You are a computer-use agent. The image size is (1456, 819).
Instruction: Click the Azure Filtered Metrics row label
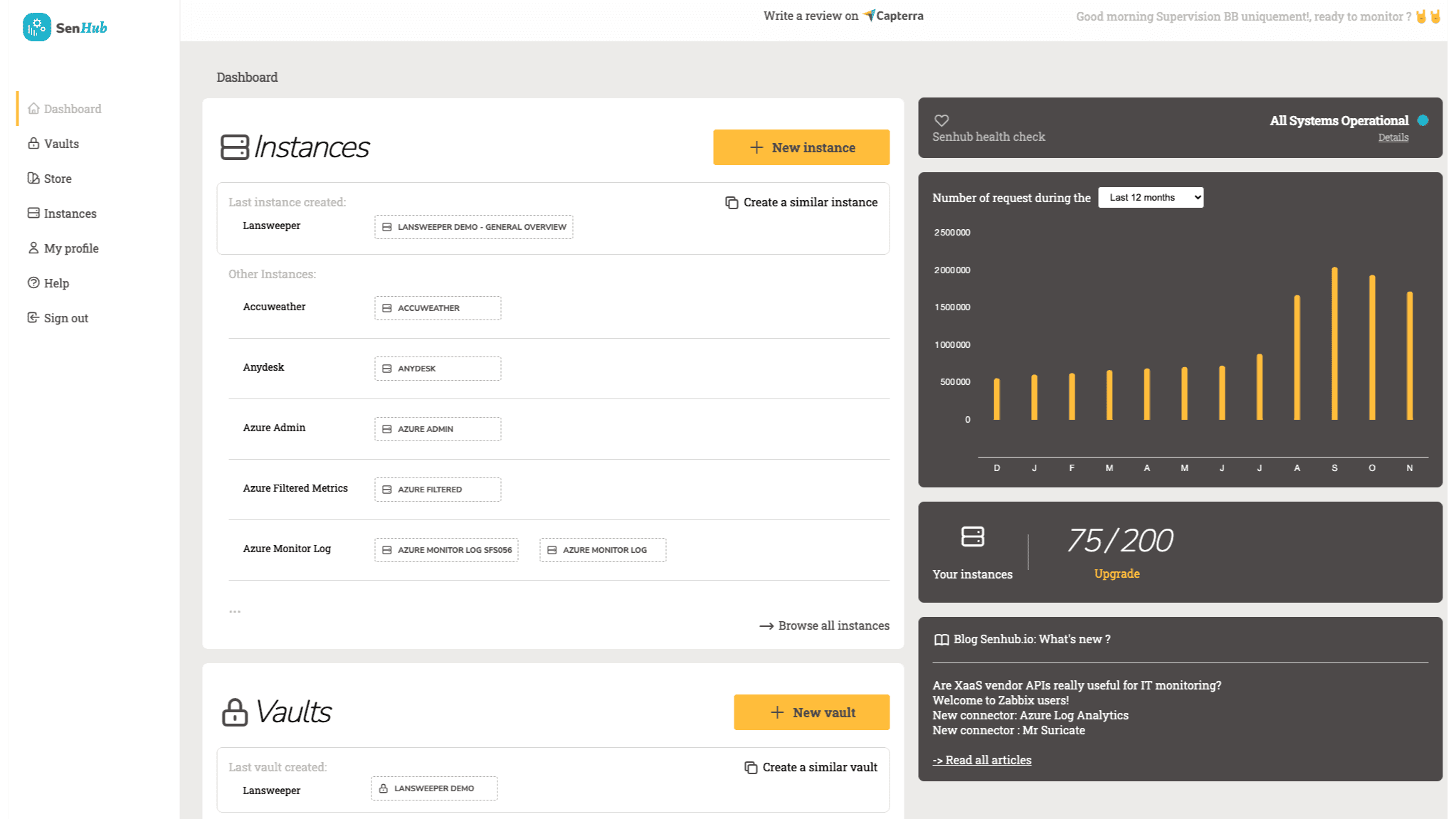(x=295, y=488)
